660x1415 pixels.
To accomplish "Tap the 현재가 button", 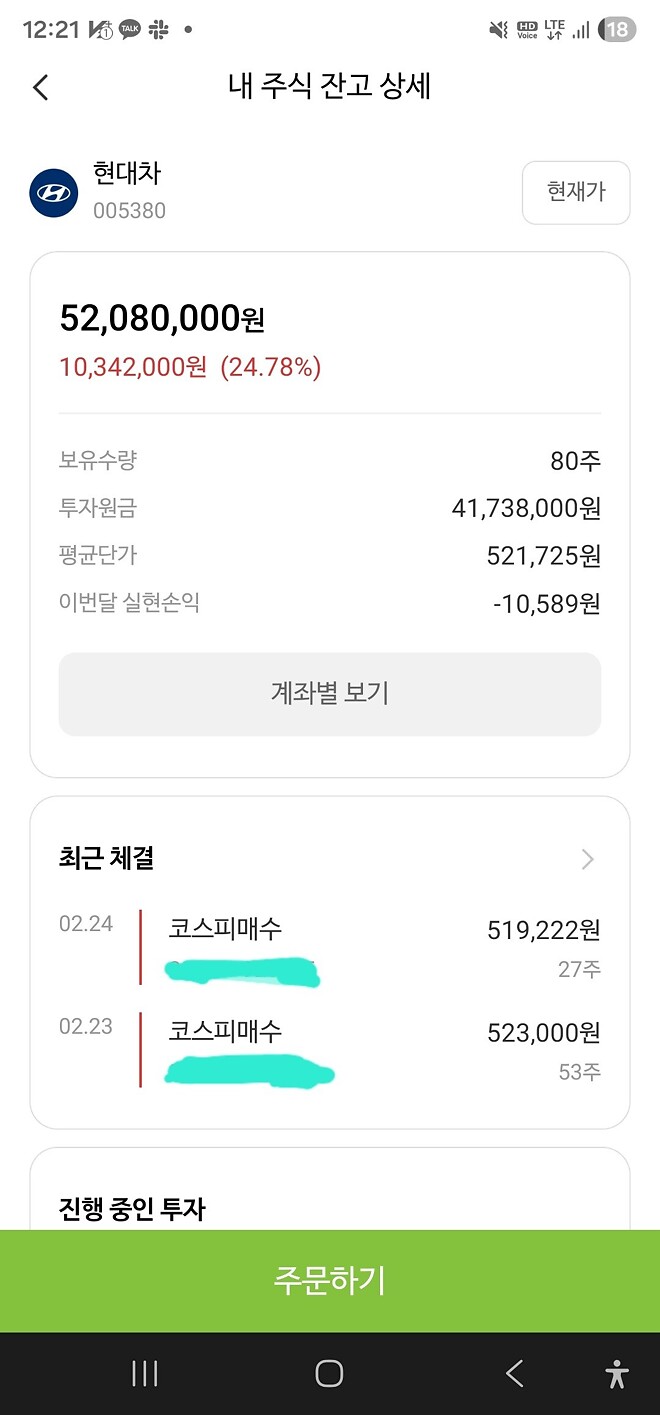I will click(x=576, y=192).
